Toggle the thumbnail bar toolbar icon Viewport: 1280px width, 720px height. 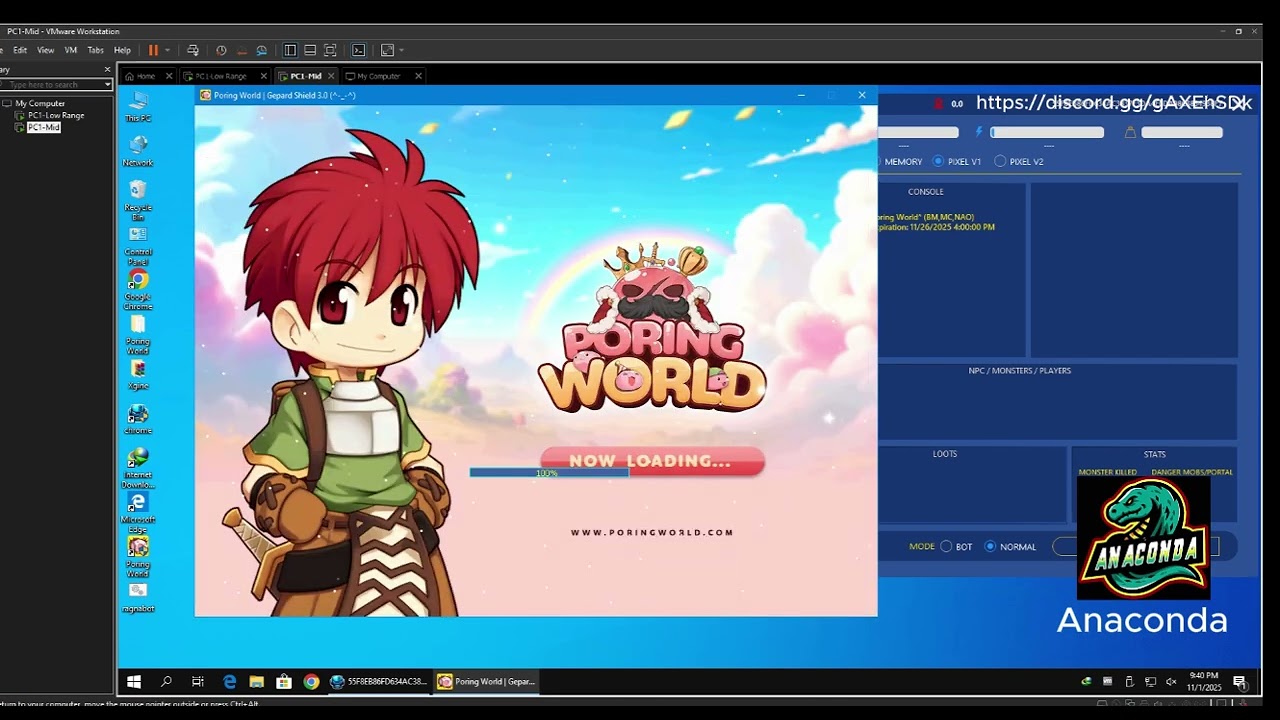pos(310,50)
